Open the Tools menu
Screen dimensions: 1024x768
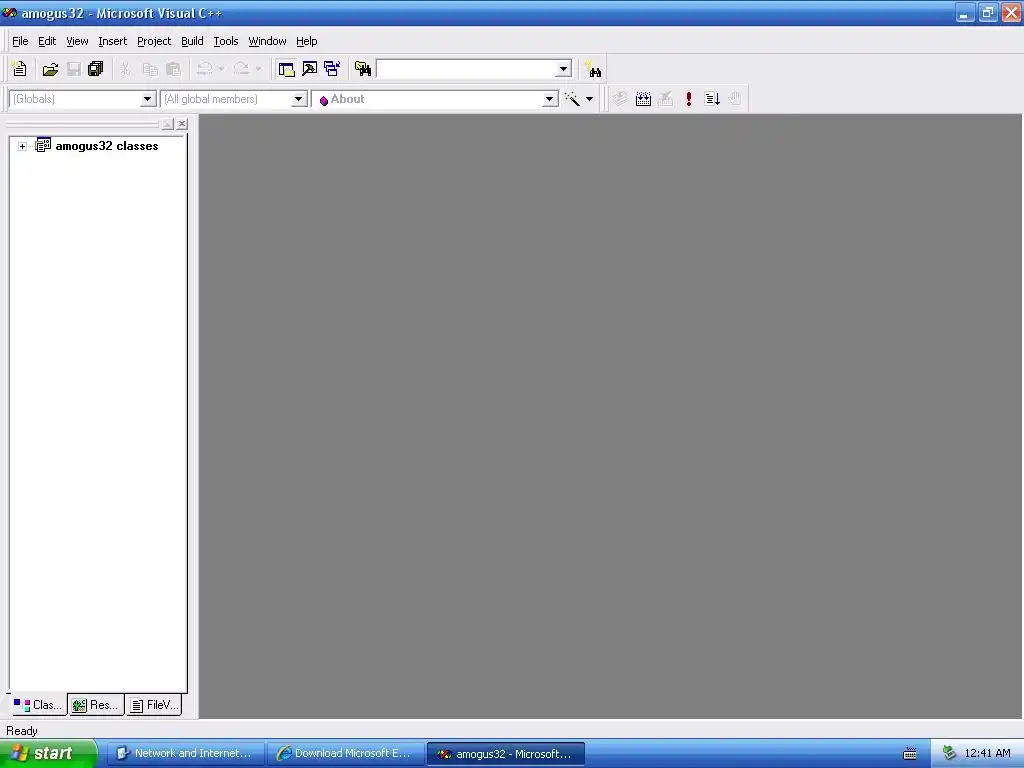coord(226,41)
